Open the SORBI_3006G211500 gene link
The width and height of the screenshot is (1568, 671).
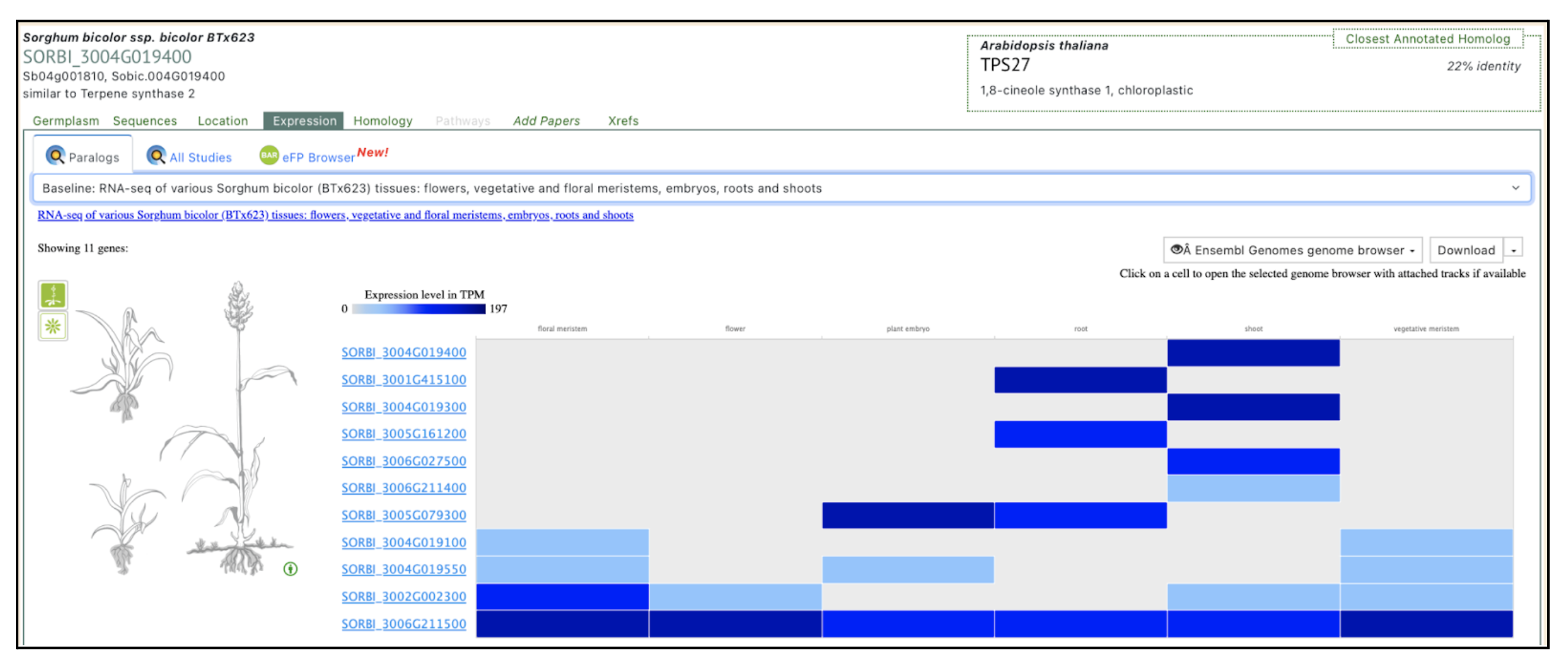click(x=404, y=624)
